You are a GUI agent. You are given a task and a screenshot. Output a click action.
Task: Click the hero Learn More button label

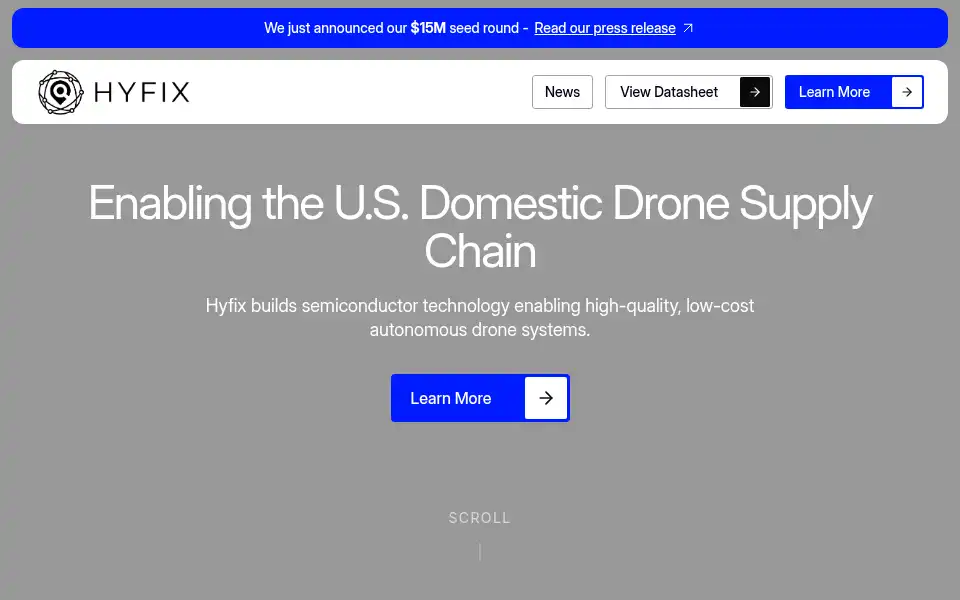pyautogui.click(x=451, y=399)
